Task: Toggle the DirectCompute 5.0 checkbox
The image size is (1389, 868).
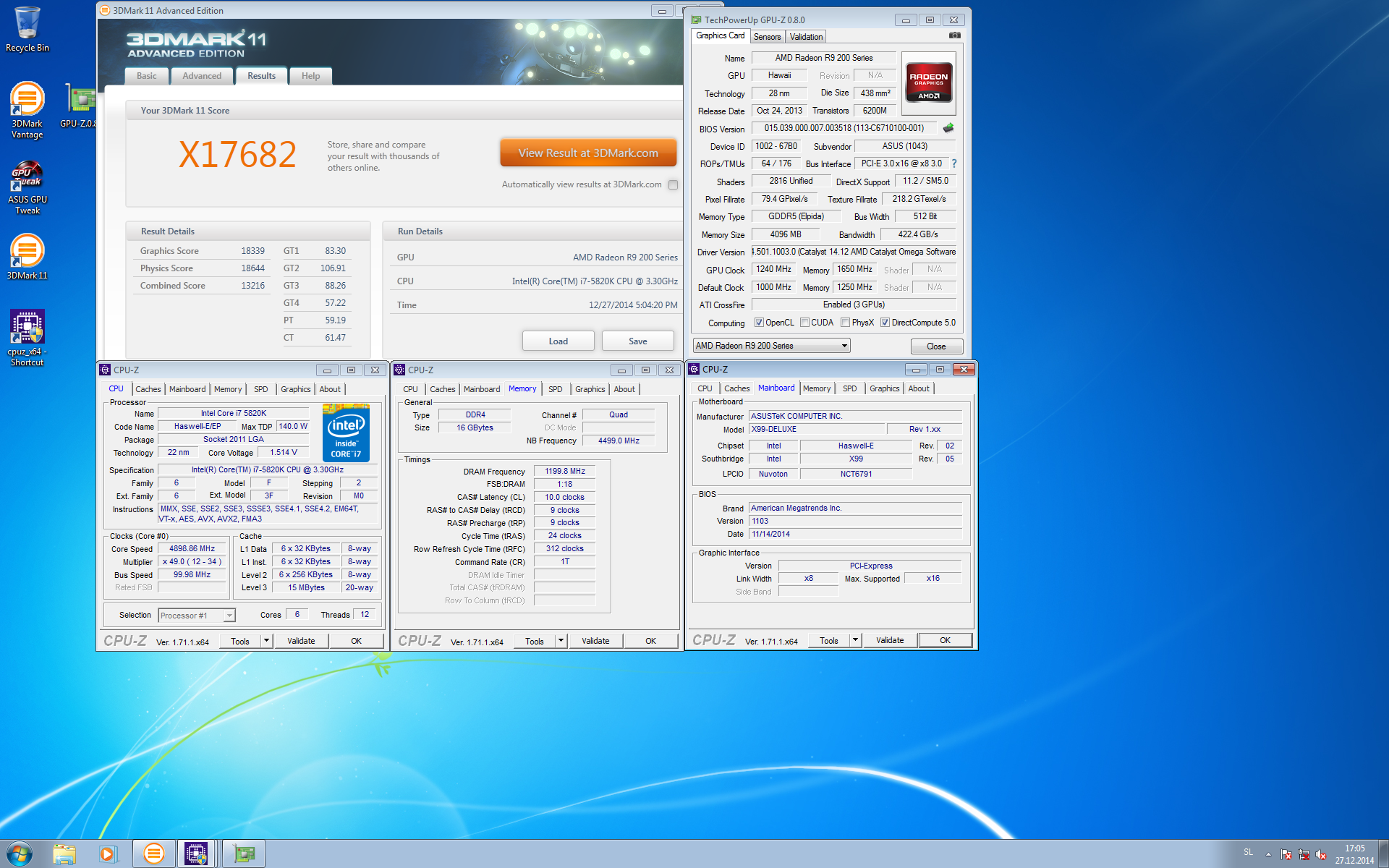Action: (885, 323)
